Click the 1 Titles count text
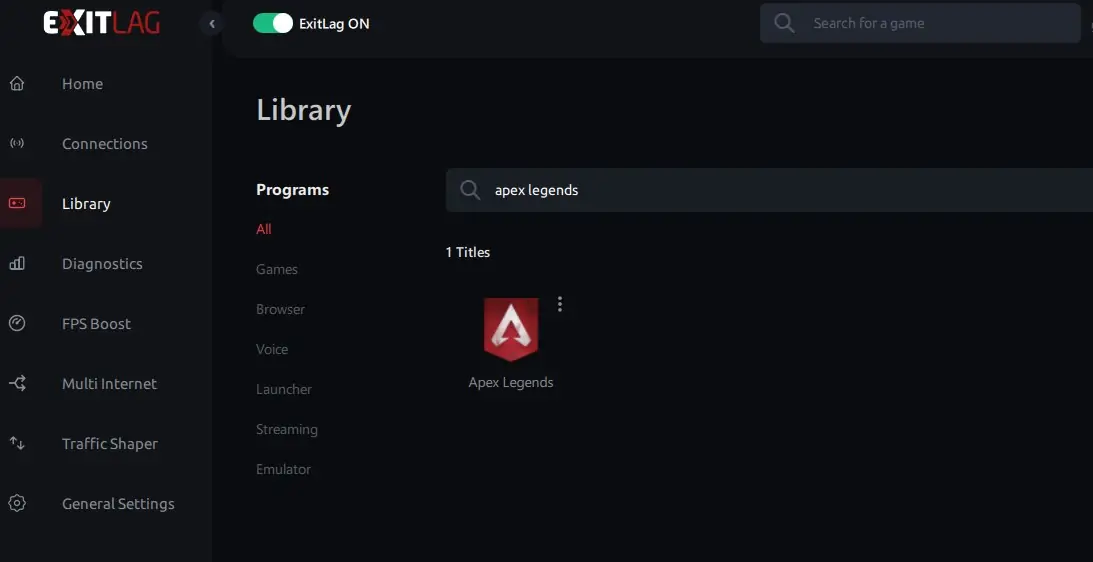Screen dimensions: 1093x562 tap(468, 252)
